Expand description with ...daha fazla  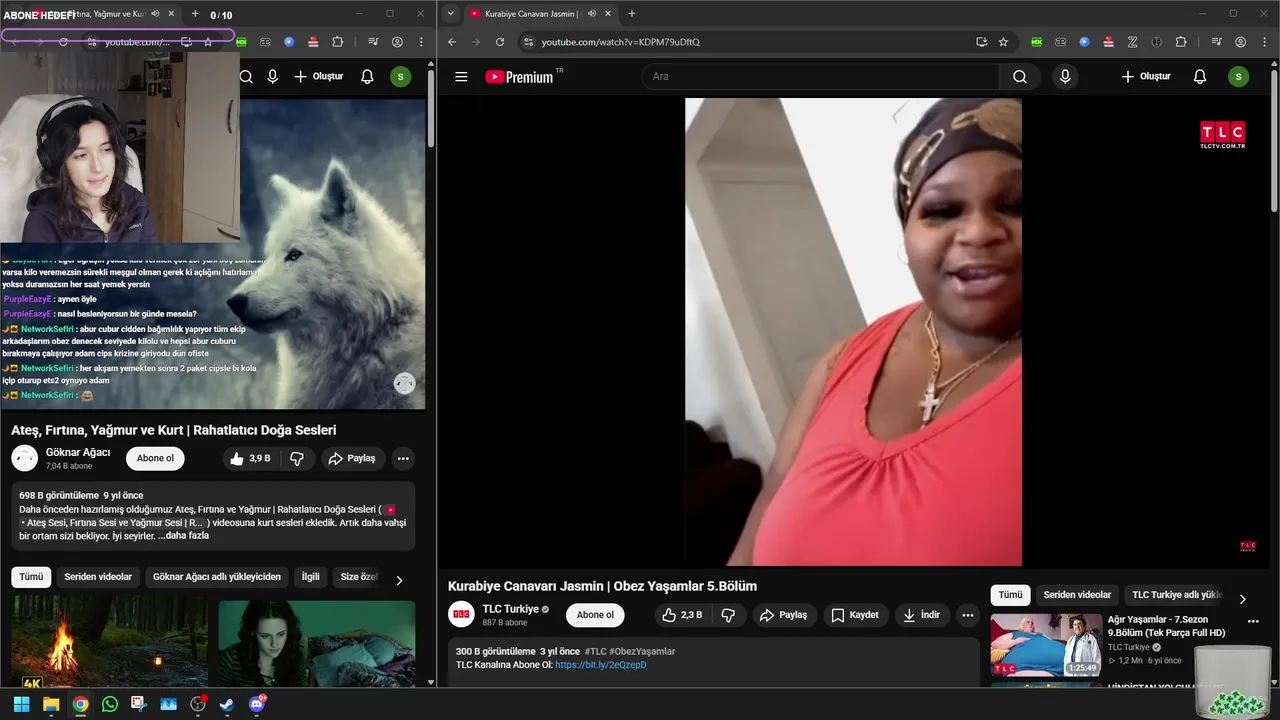point(184,536)
